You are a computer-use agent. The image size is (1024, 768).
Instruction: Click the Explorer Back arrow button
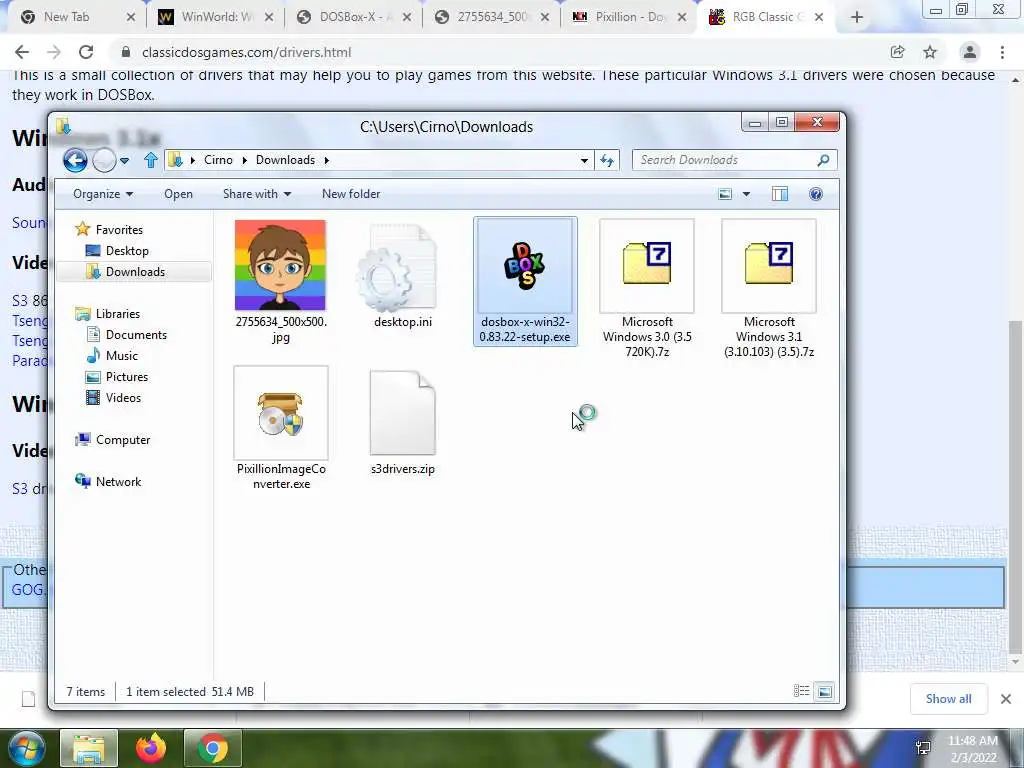[x=75, y=160]
